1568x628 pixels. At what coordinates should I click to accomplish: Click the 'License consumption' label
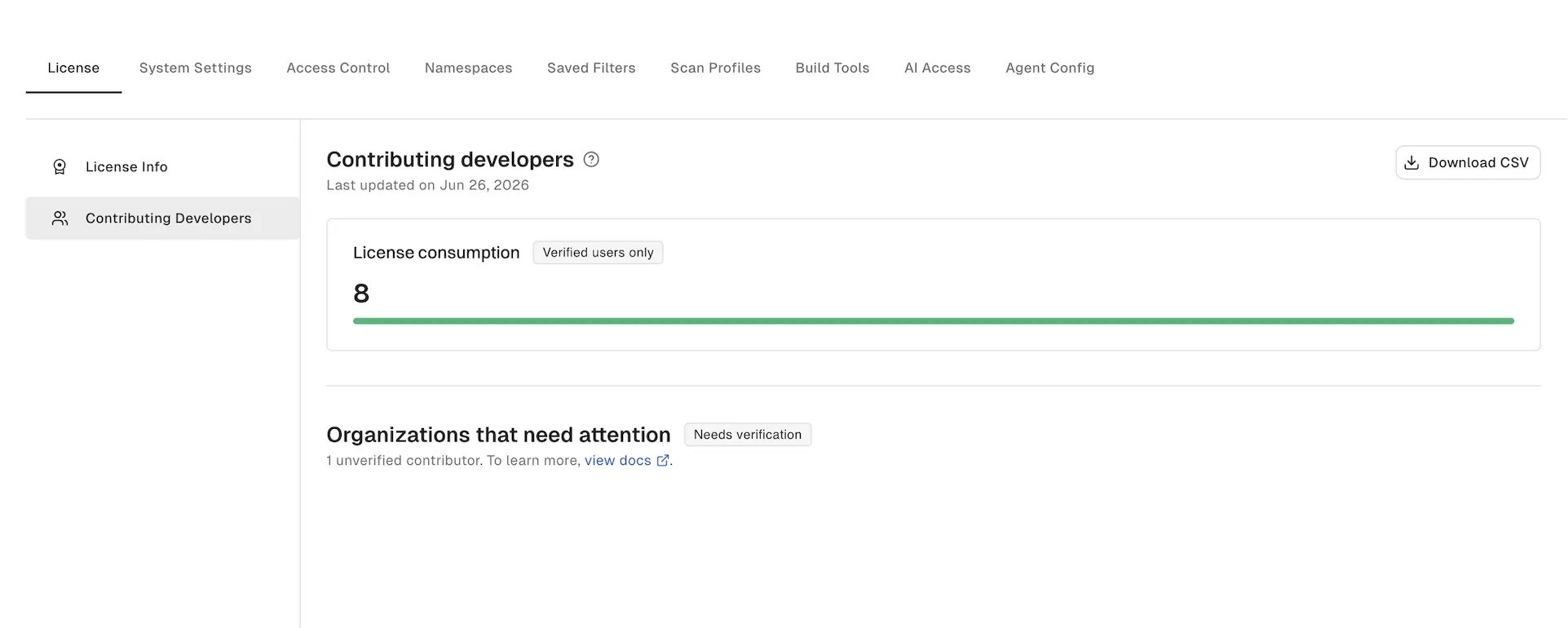coord(436,253)
